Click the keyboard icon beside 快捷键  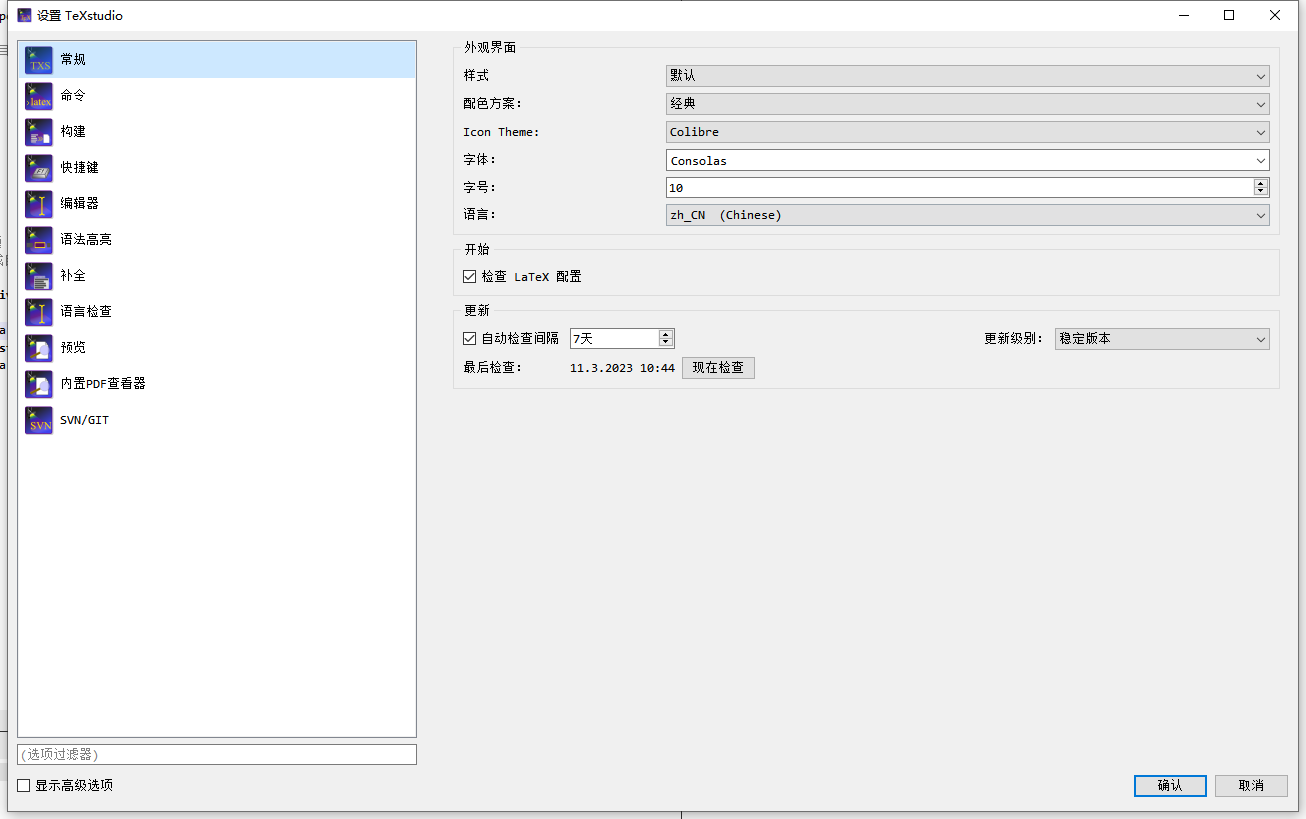[39, 167]
